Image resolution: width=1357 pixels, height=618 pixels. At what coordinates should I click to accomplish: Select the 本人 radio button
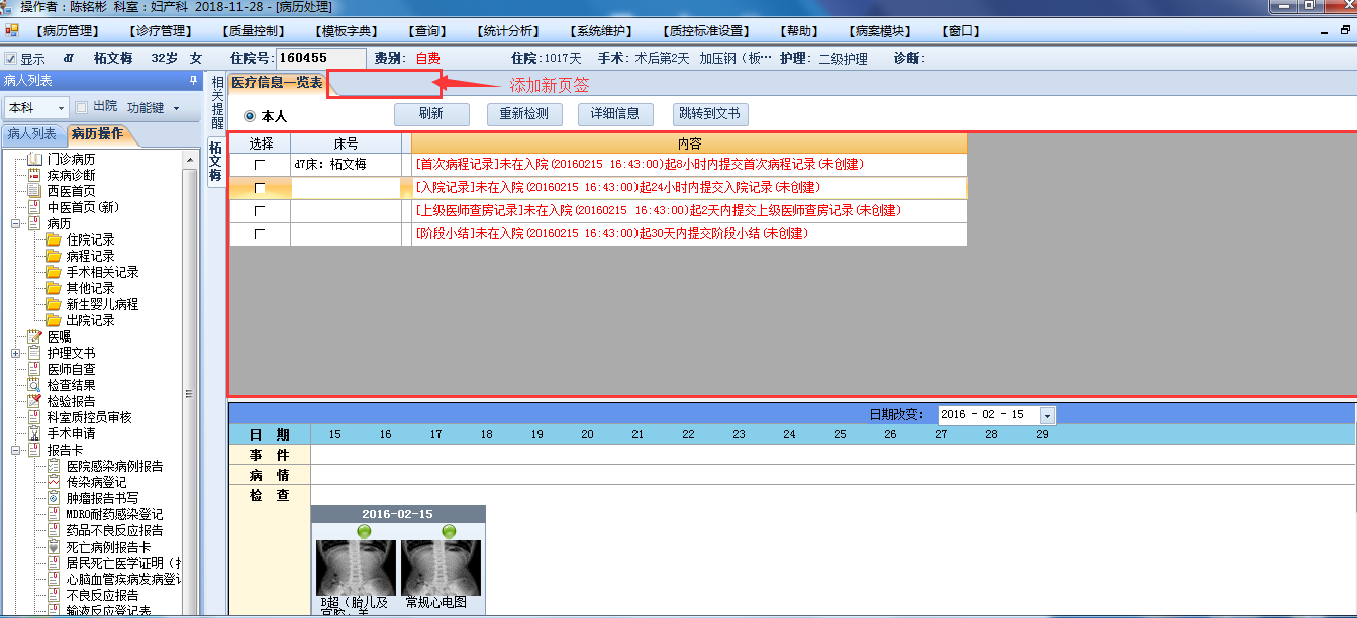250,116
